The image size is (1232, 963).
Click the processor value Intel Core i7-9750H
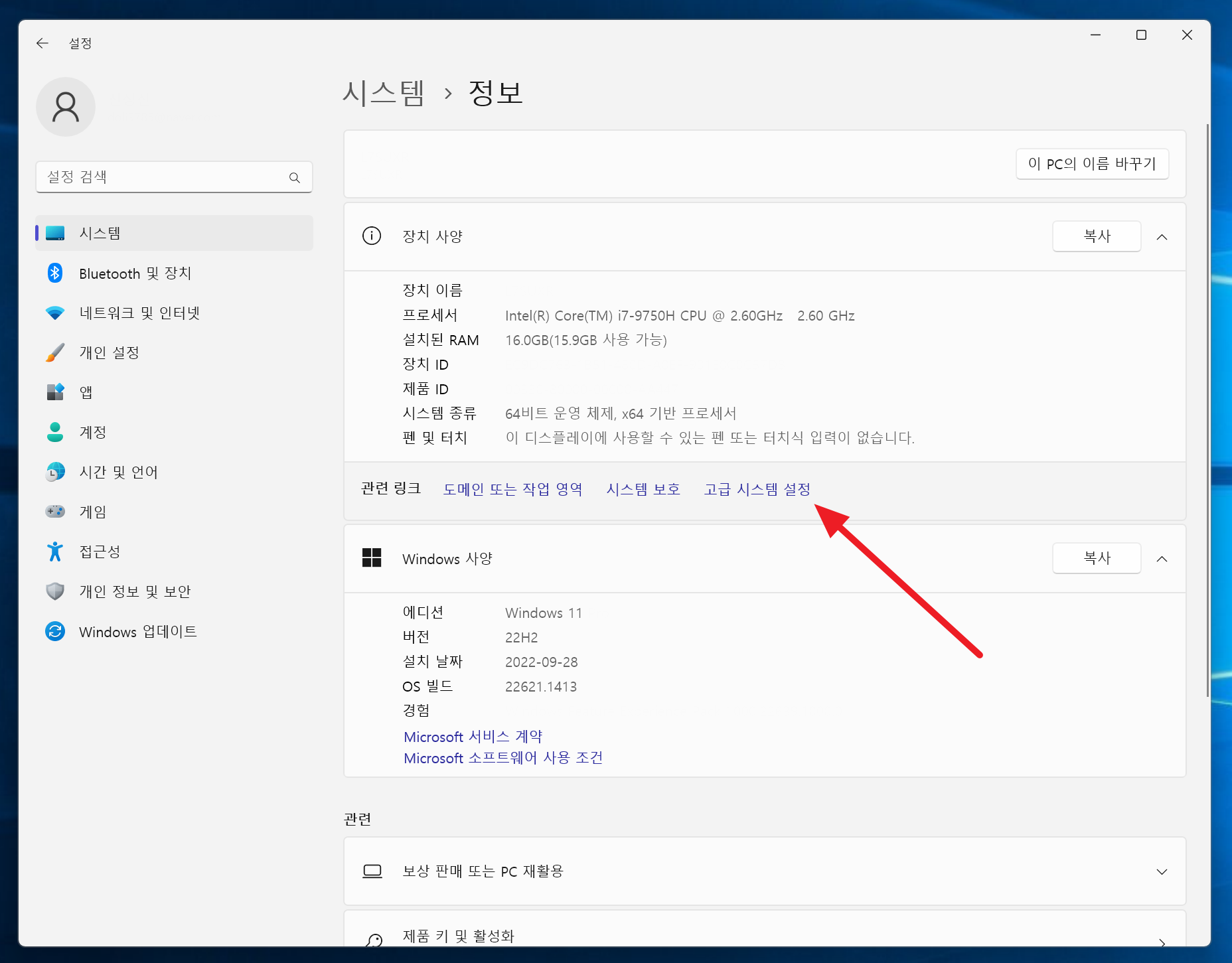tap(680, 316)
